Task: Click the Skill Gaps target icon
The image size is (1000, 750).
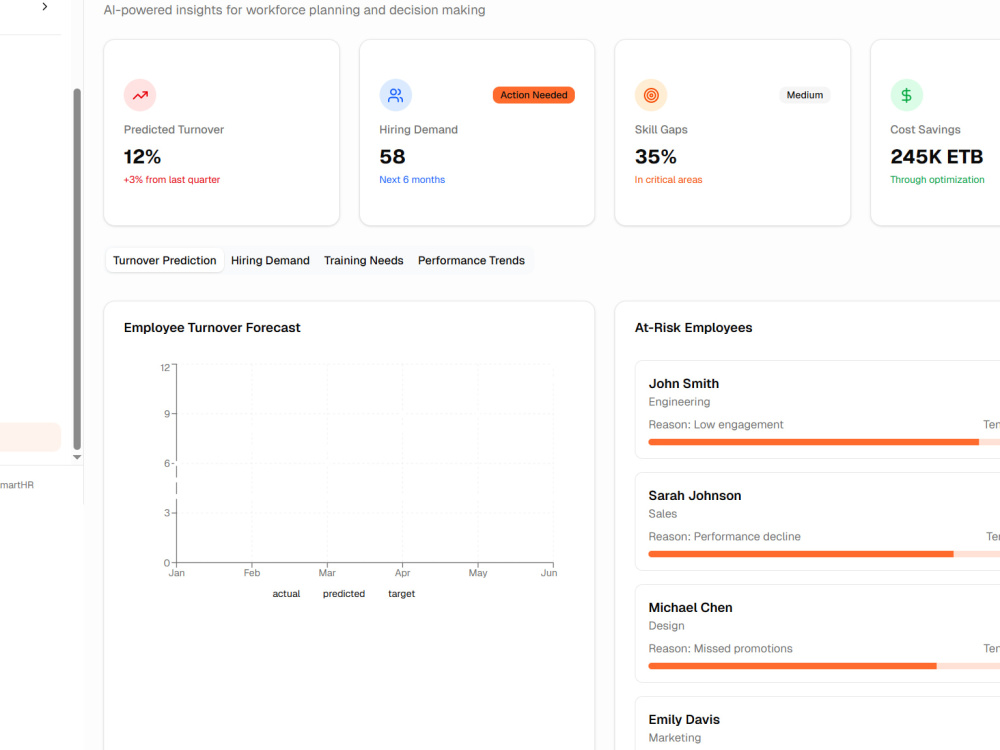Action: pyautogui.click(x=651, y=95)
